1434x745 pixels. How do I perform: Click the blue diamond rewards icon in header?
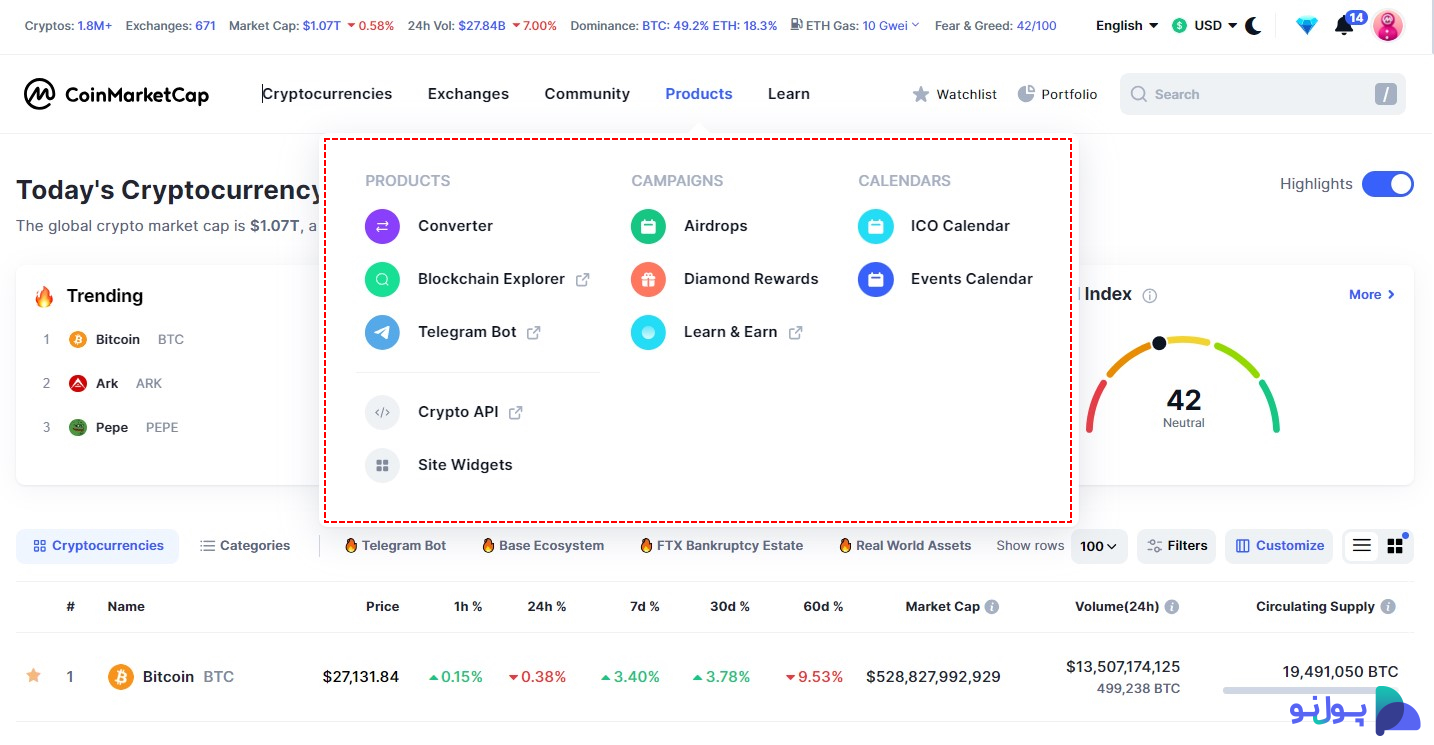(x=1307, y=26)
